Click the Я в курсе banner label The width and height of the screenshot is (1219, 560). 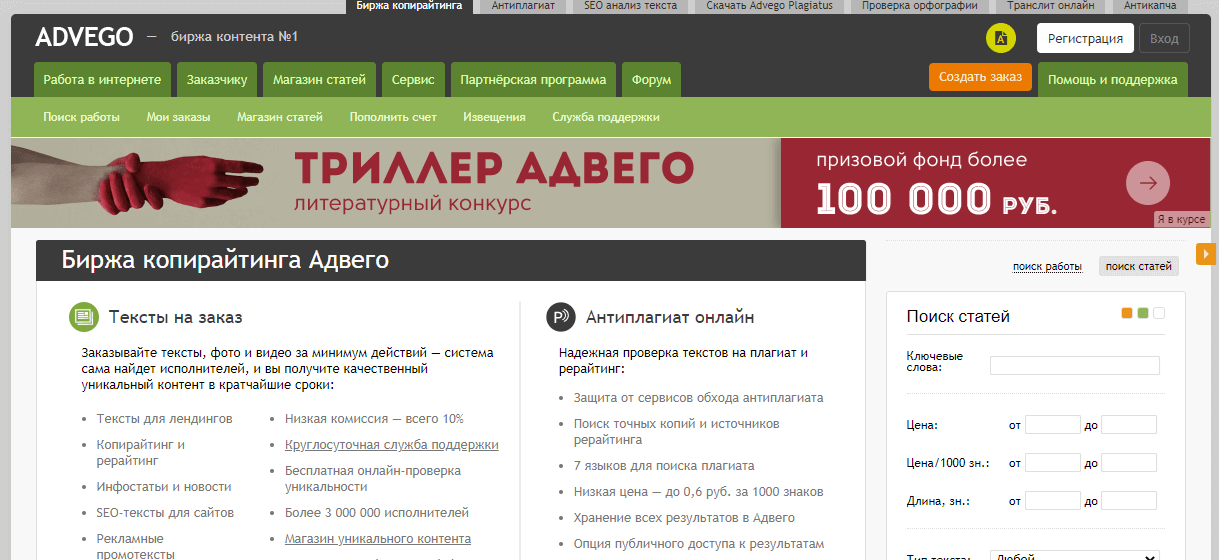(1181, 219)
